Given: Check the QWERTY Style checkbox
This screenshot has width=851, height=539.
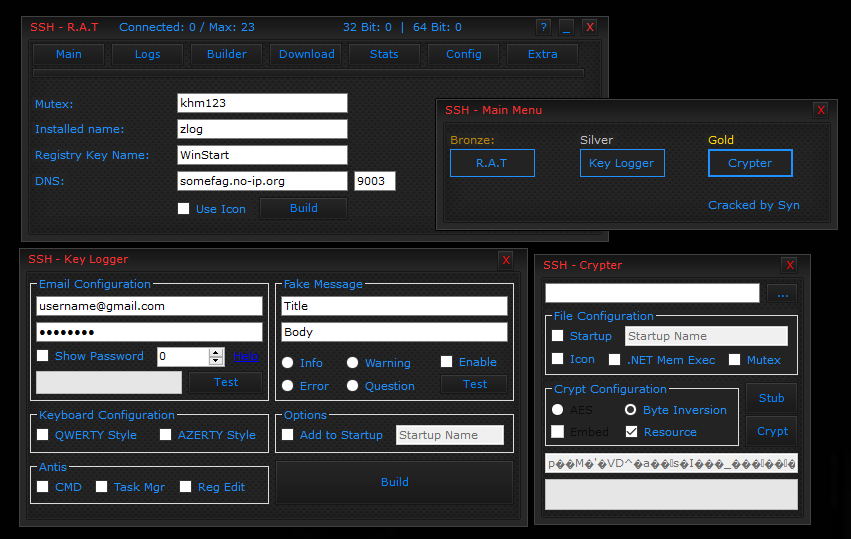Looking at the screenshot, I should pyautogui.click(x=42, y=435).
